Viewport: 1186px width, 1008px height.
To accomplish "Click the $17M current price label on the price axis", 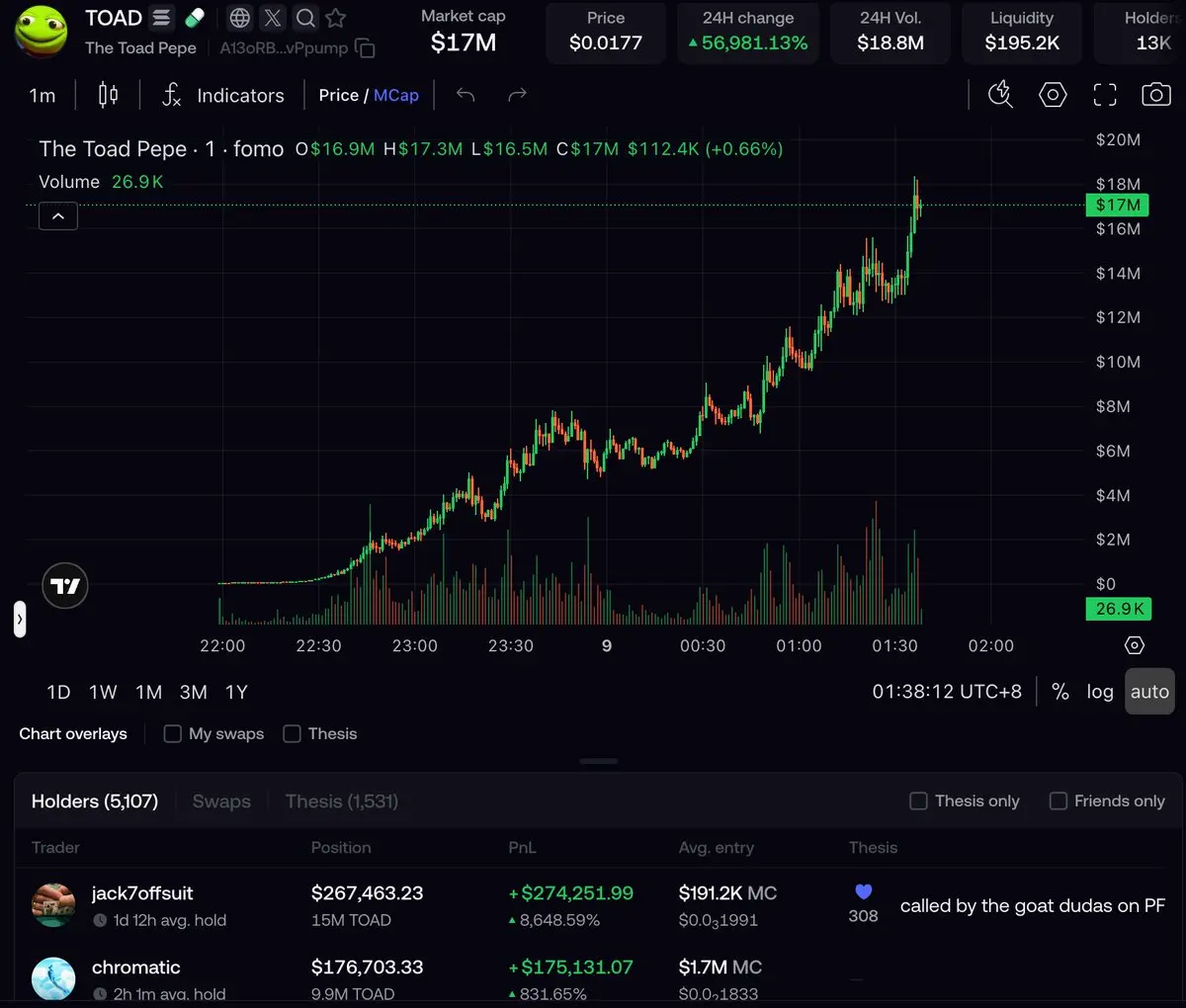I will [x=1118, y=206].
